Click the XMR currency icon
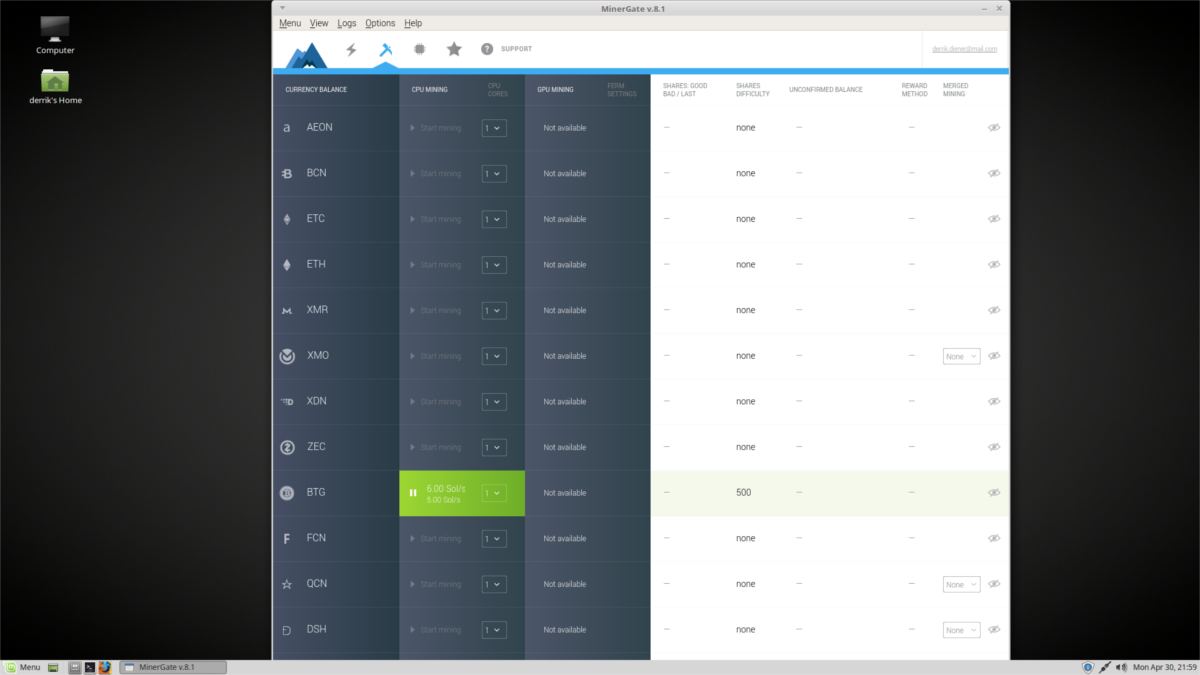 click(x=287, y=311)
